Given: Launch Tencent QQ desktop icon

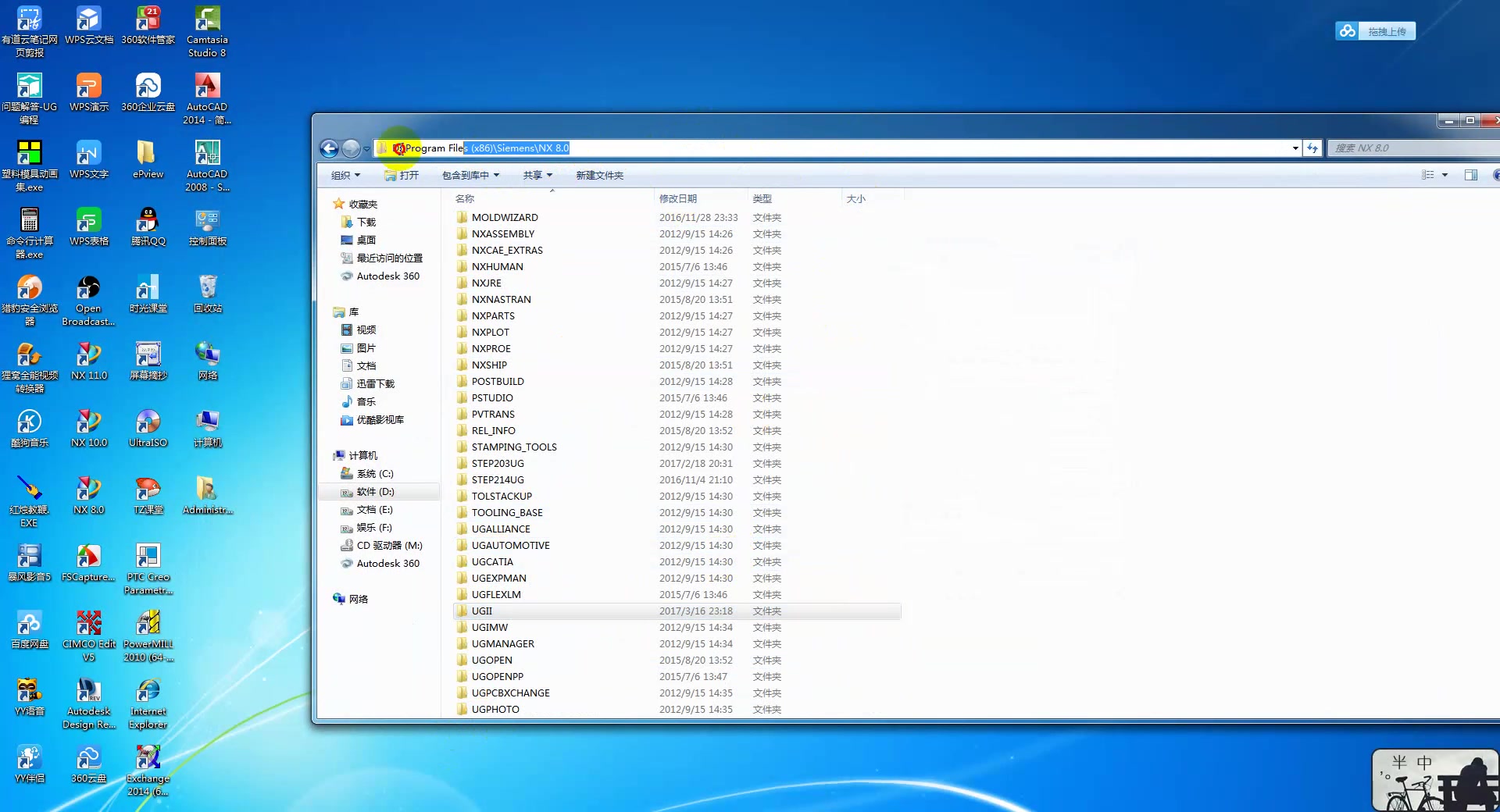Looking at the screenshot, I should pos(148,226).
